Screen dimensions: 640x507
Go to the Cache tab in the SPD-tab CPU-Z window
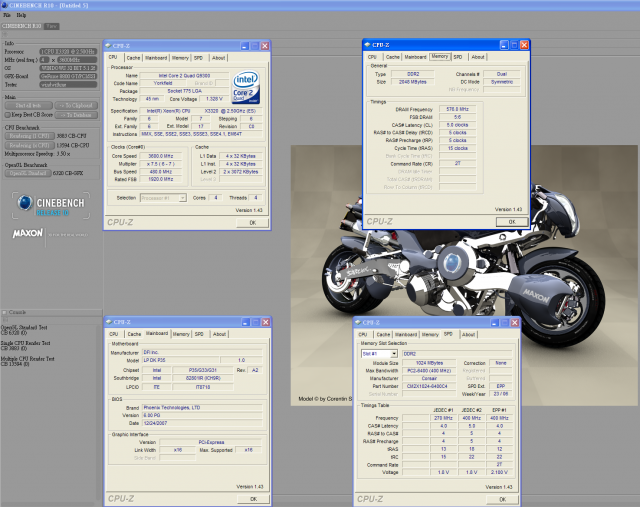click(x=383, y=335)
